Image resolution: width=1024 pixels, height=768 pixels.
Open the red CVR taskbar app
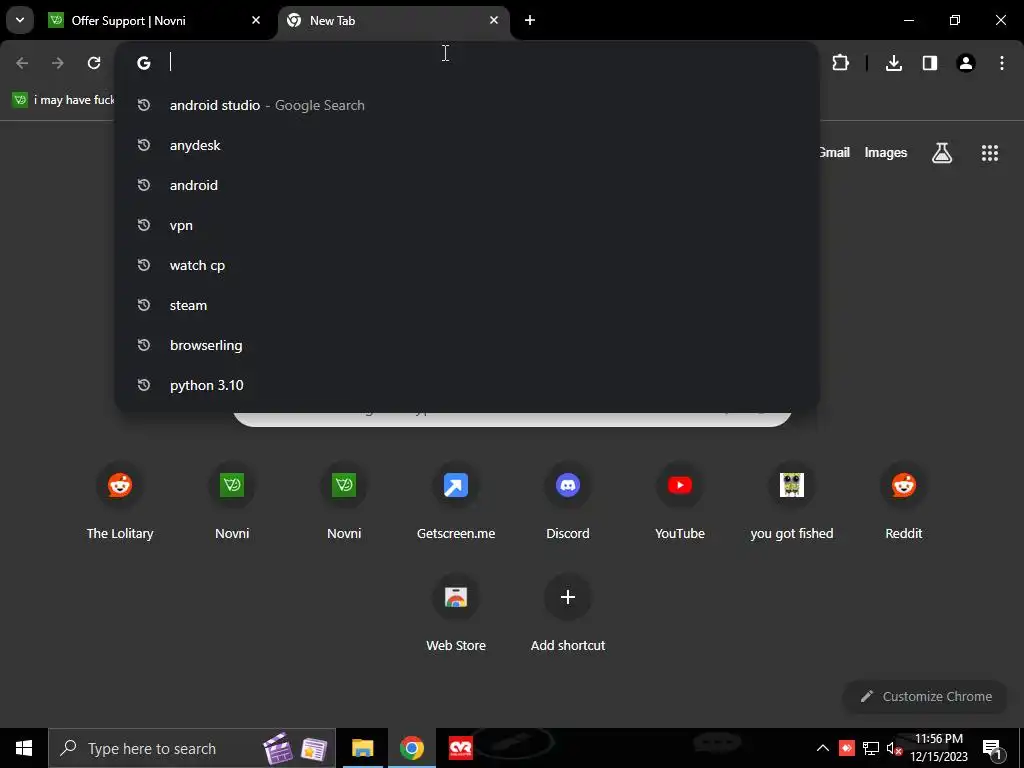pos(460,748)
